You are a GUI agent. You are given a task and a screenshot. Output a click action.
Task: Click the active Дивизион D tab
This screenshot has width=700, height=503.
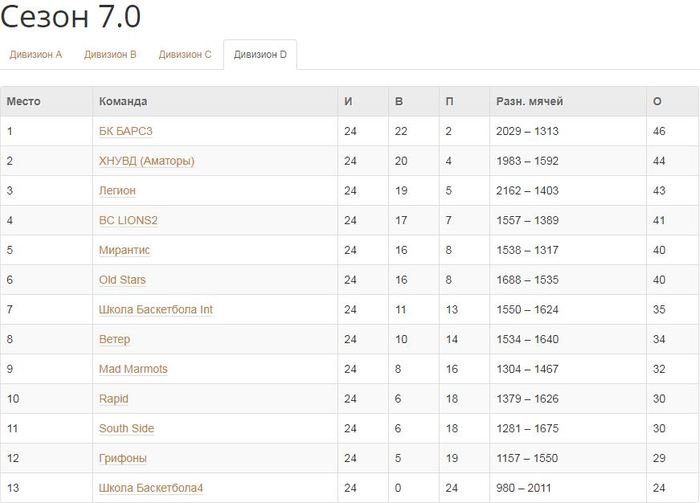[x=260, y=55]
